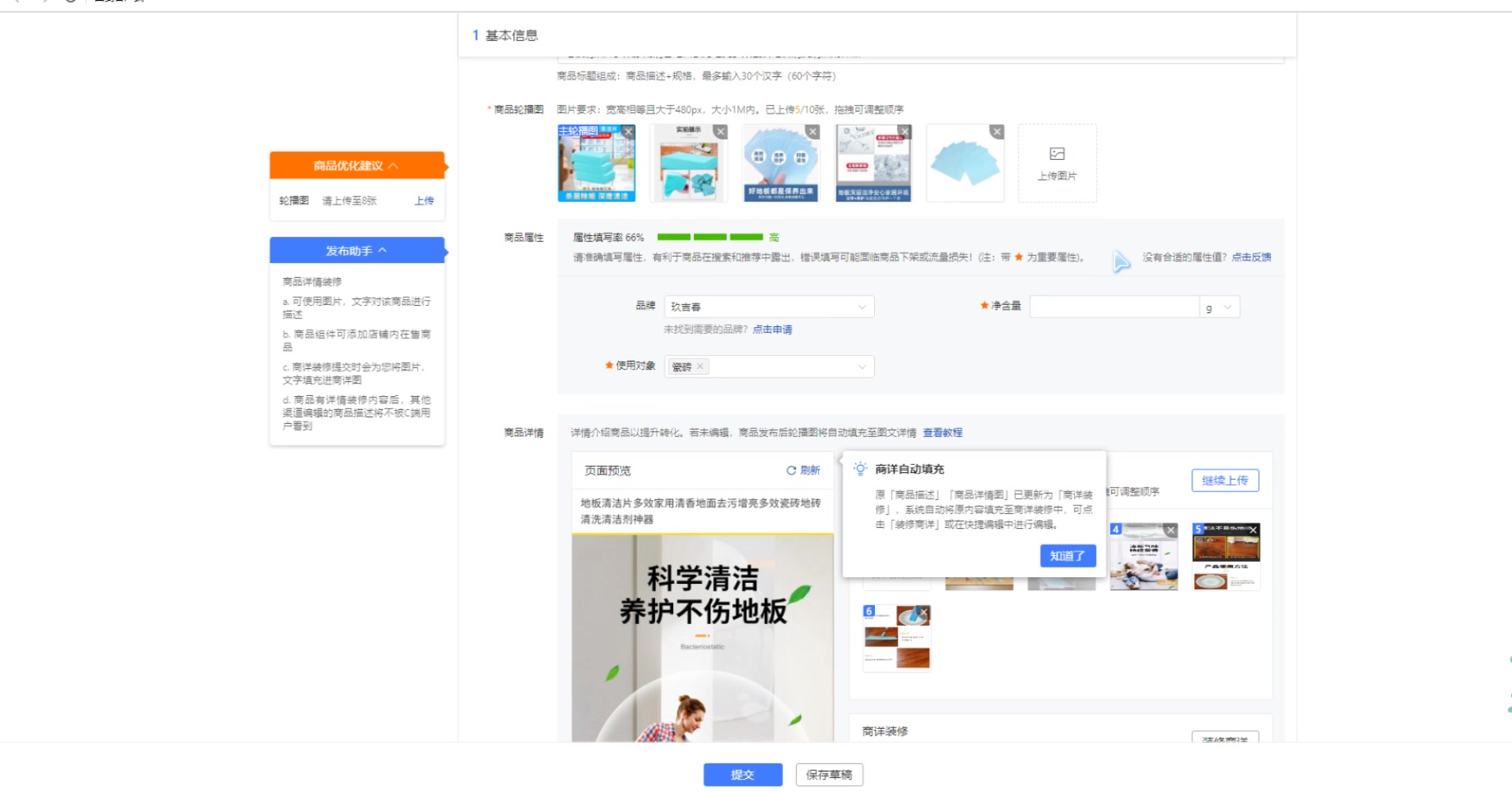This screenshot has width=1512, height=792.
Task: Remove the 瓷砖 tag from 使用对象
Action: (700, 366)
